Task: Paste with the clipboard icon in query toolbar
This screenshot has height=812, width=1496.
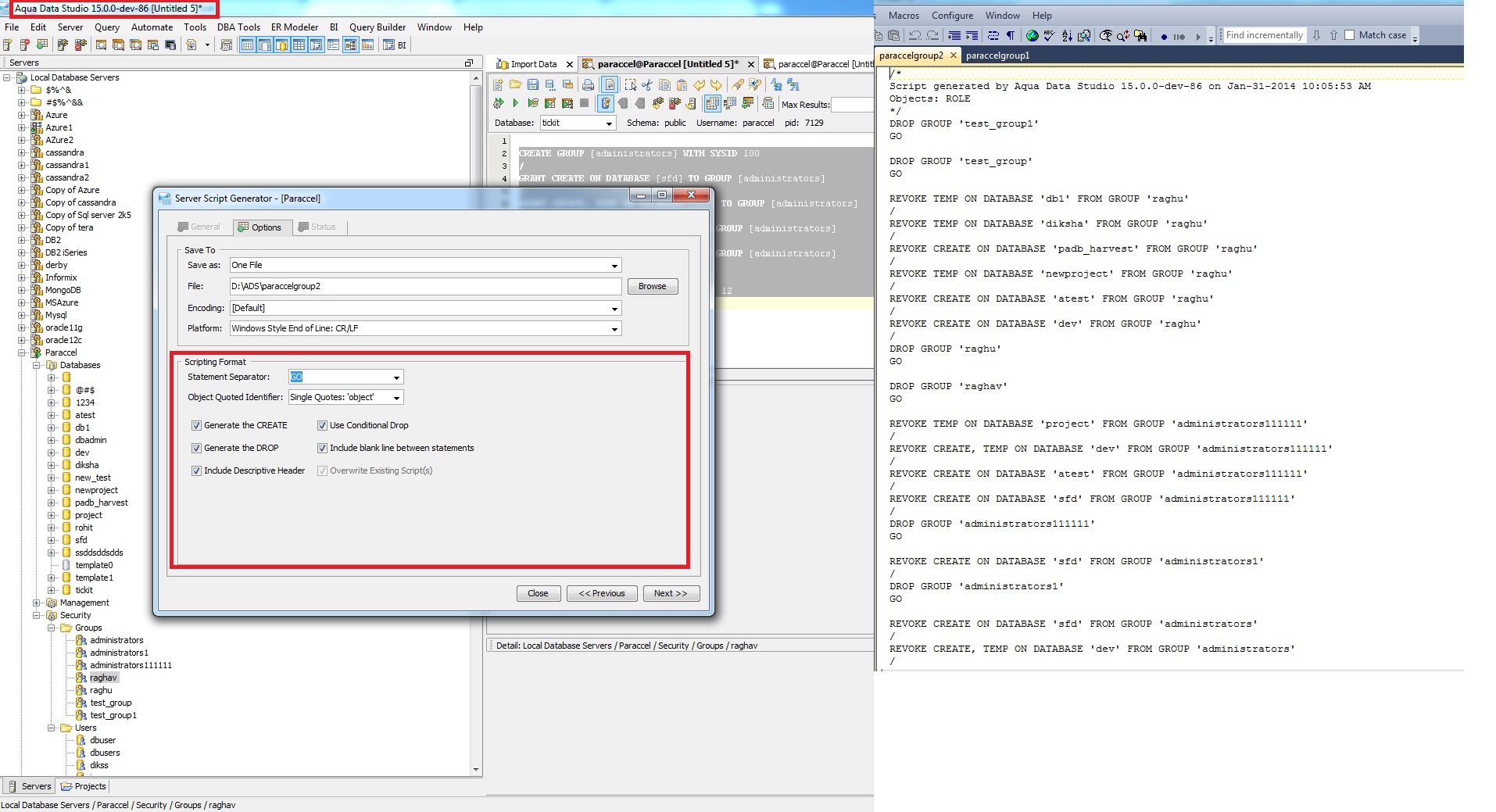Action: tap(682, 84)
